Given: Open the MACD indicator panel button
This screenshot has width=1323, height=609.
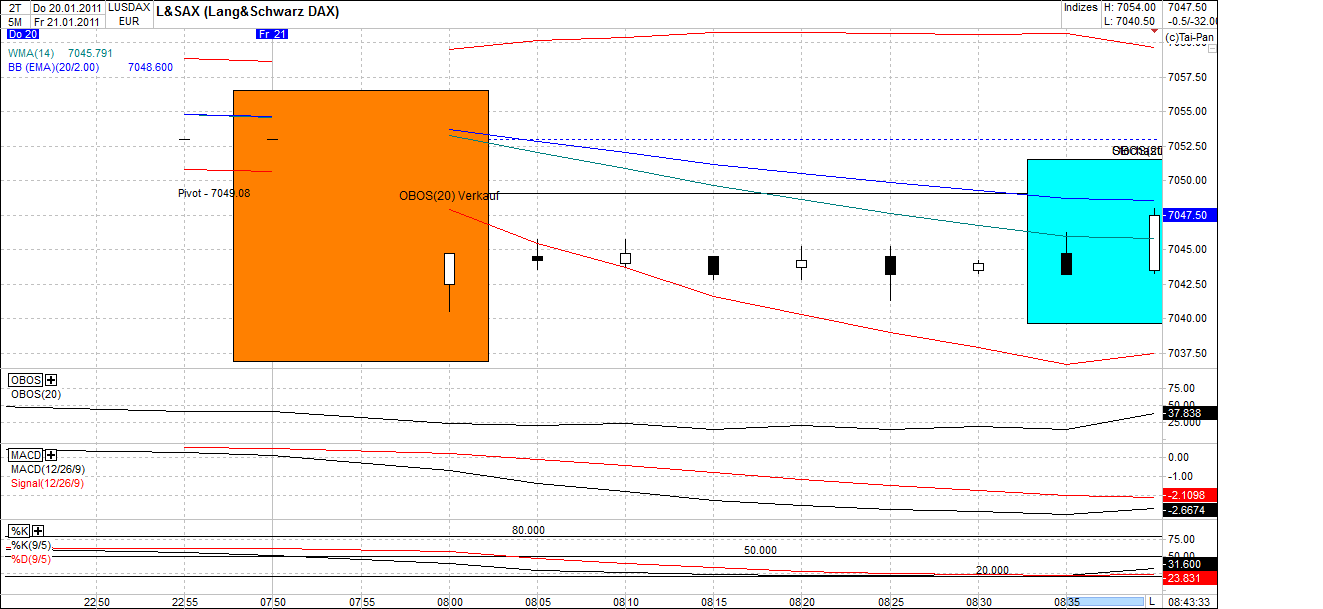Looking at the screenshot, I should pyautogui.click(x=24, y=454).
